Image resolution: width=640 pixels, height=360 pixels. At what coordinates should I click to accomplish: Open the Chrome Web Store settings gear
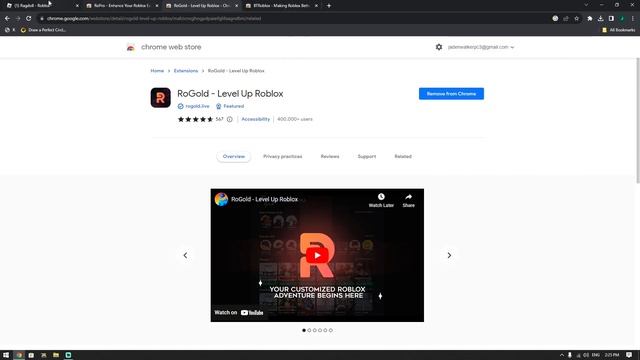(x=439, y=47)
